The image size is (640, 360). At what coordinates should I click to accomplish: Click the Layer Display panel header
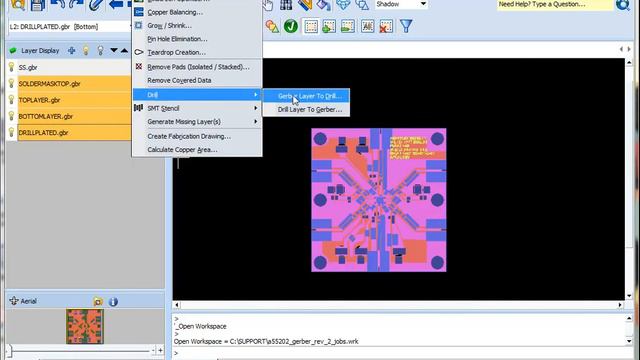[x=68, y=51]
